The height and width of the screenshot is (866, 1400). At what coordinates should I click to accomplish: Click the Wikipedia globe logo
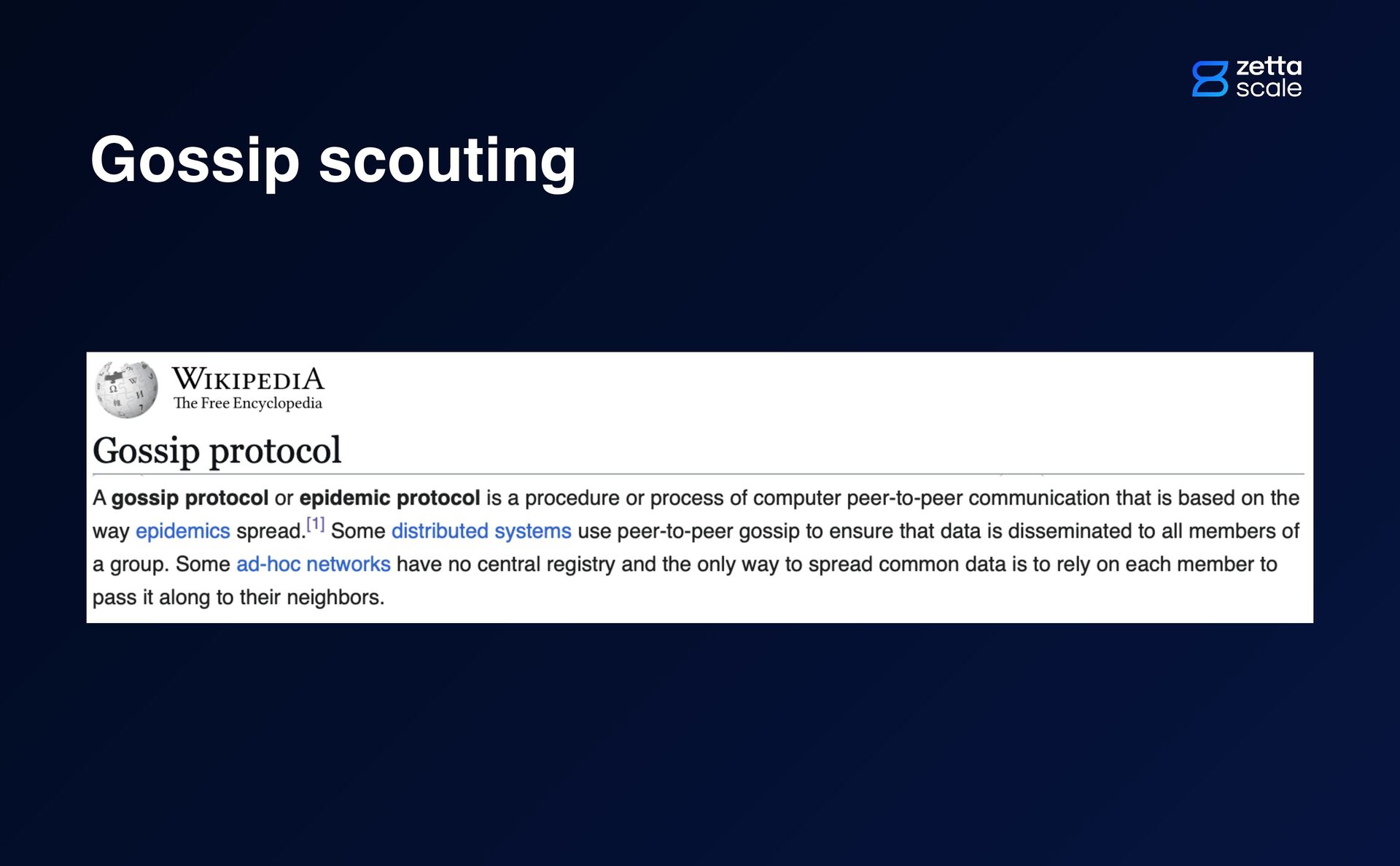(x=127, y=389)
